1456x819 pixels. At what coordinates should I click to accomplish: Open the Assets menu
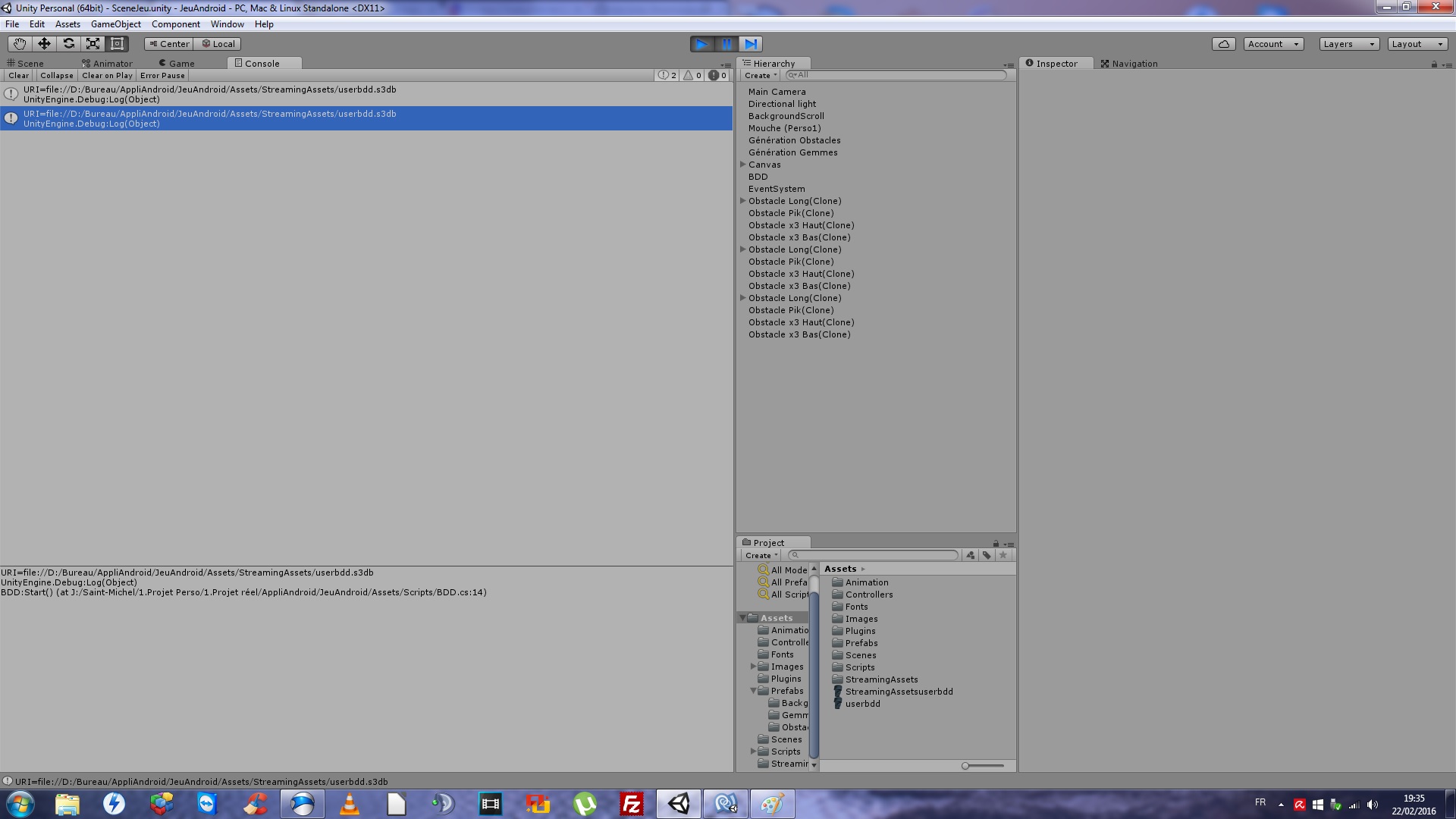point(67,24)
